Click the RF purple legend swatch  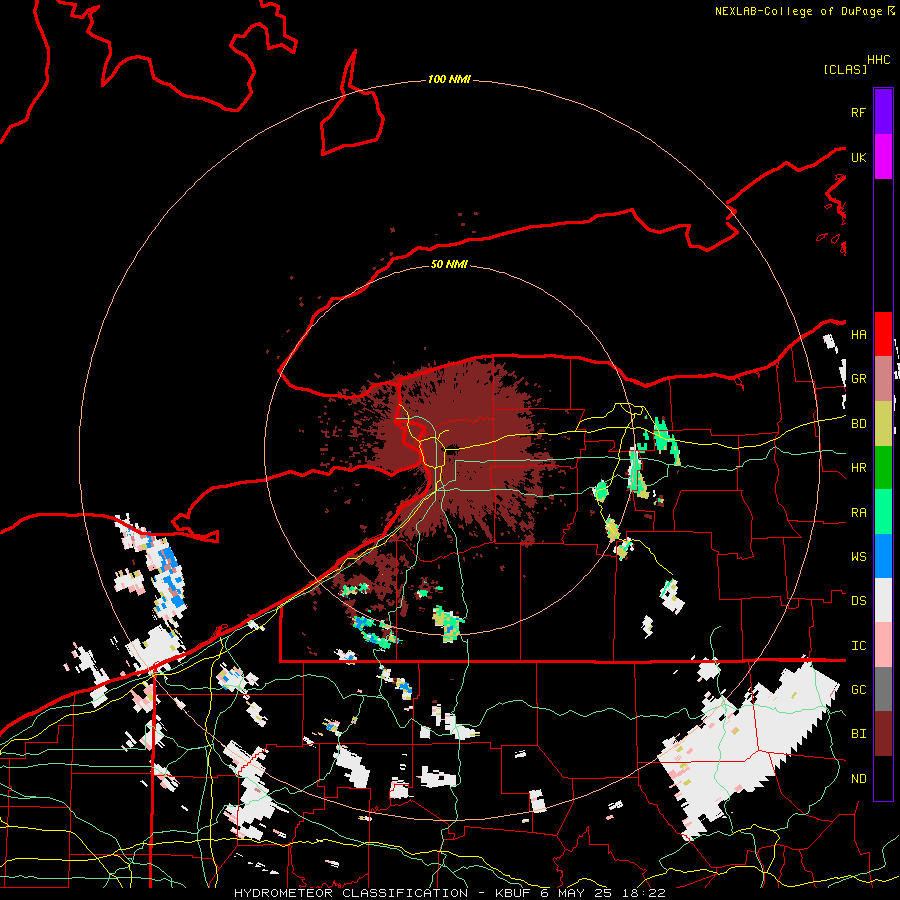(883, 112)
